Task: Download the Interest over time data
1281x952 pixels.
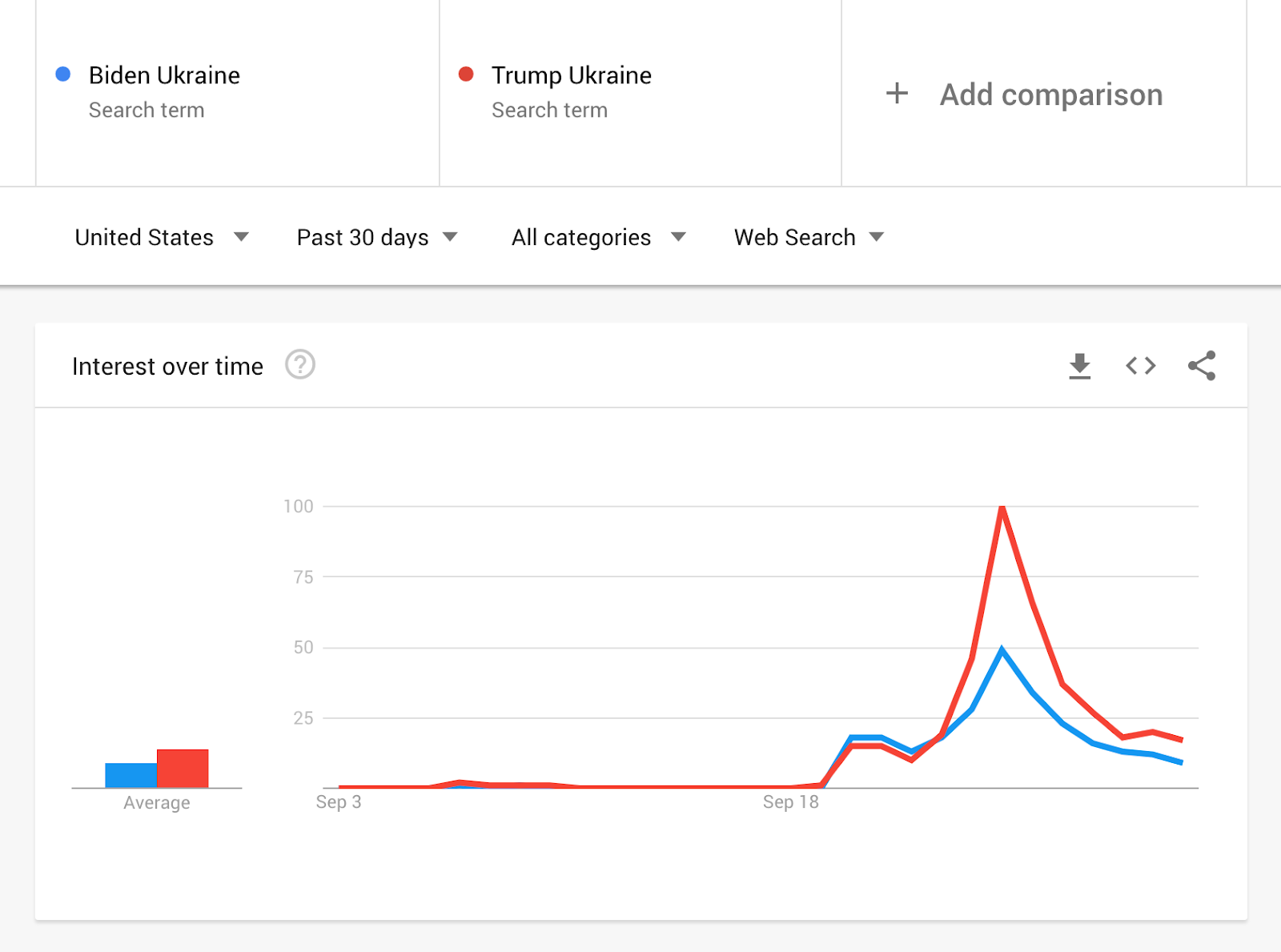Action: (1079, 366)
